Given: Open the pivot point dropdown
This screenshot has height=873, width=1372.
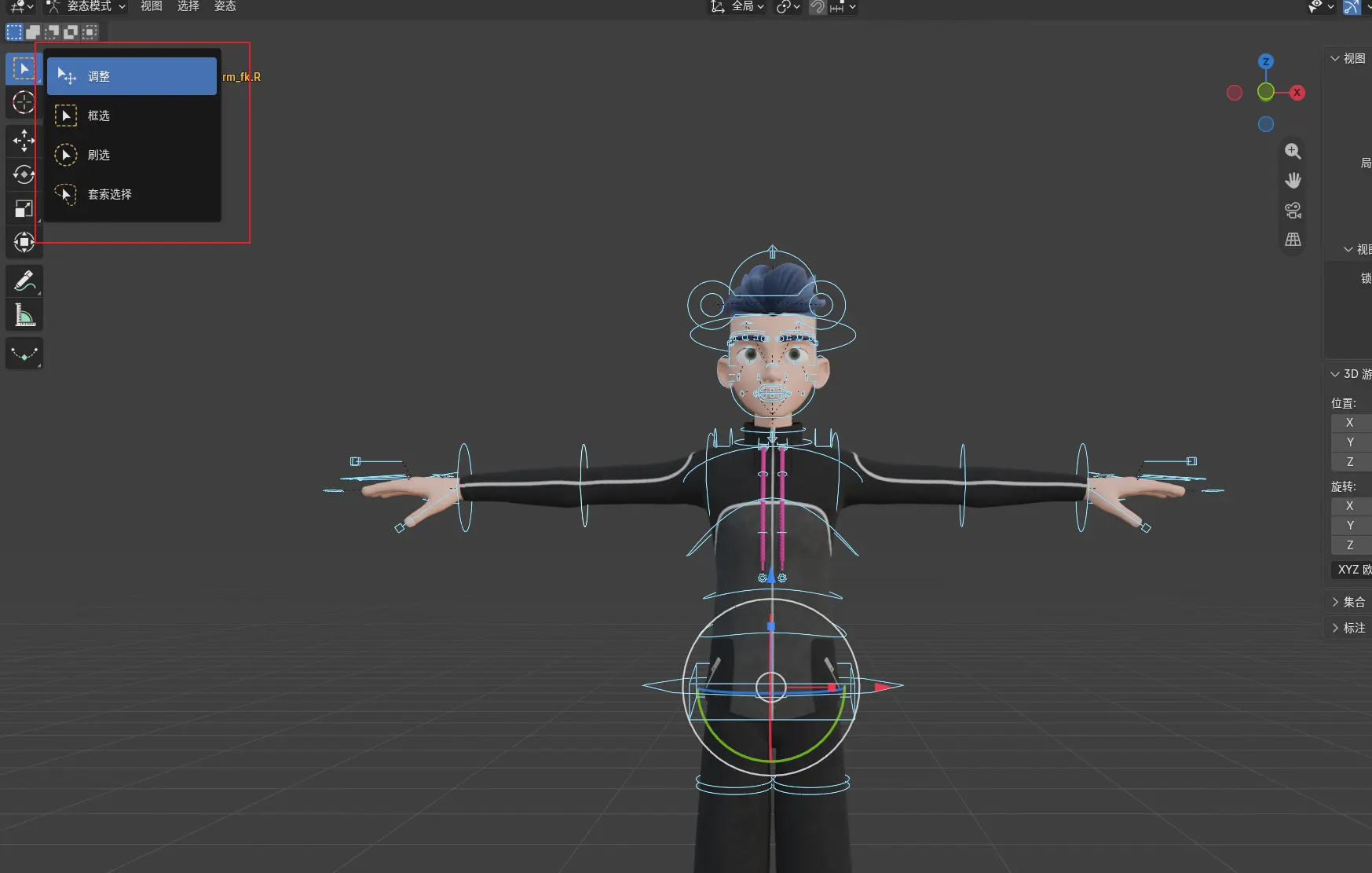Looking at the screenshot, I should tap(788, 7).
